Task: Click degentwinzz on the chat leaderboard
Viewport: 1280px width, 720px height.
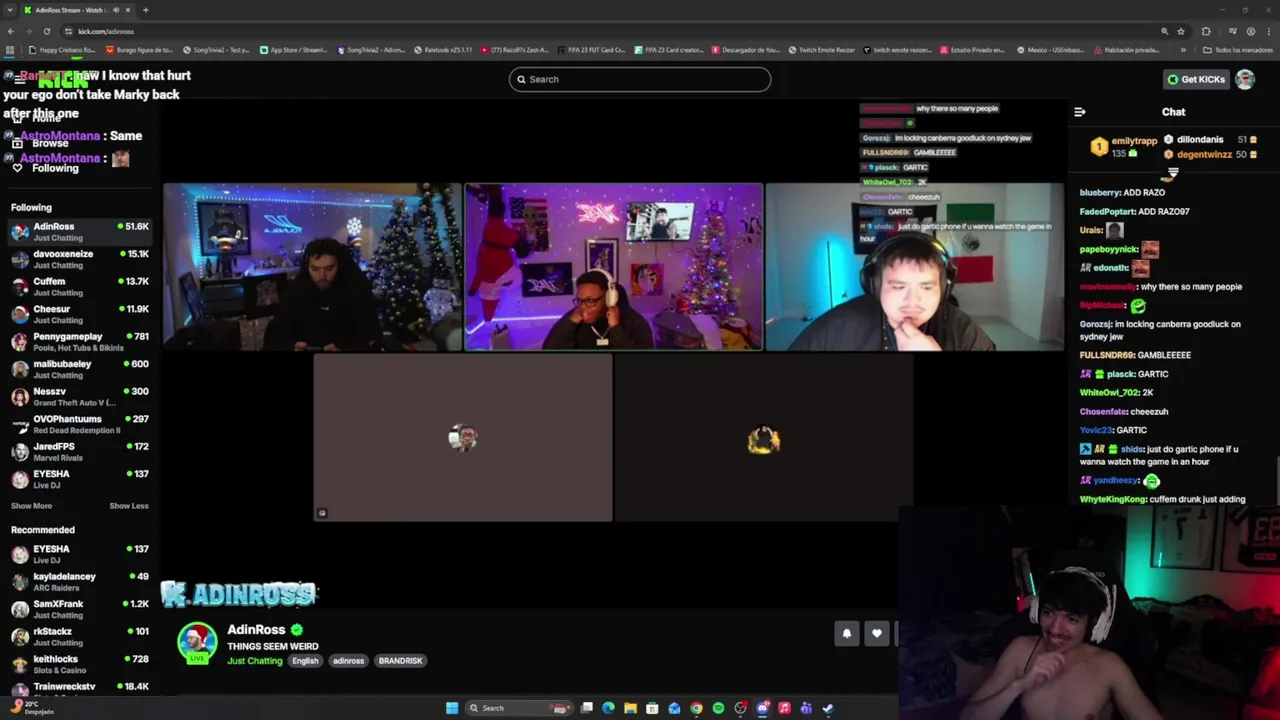Action: (1204, 155)
